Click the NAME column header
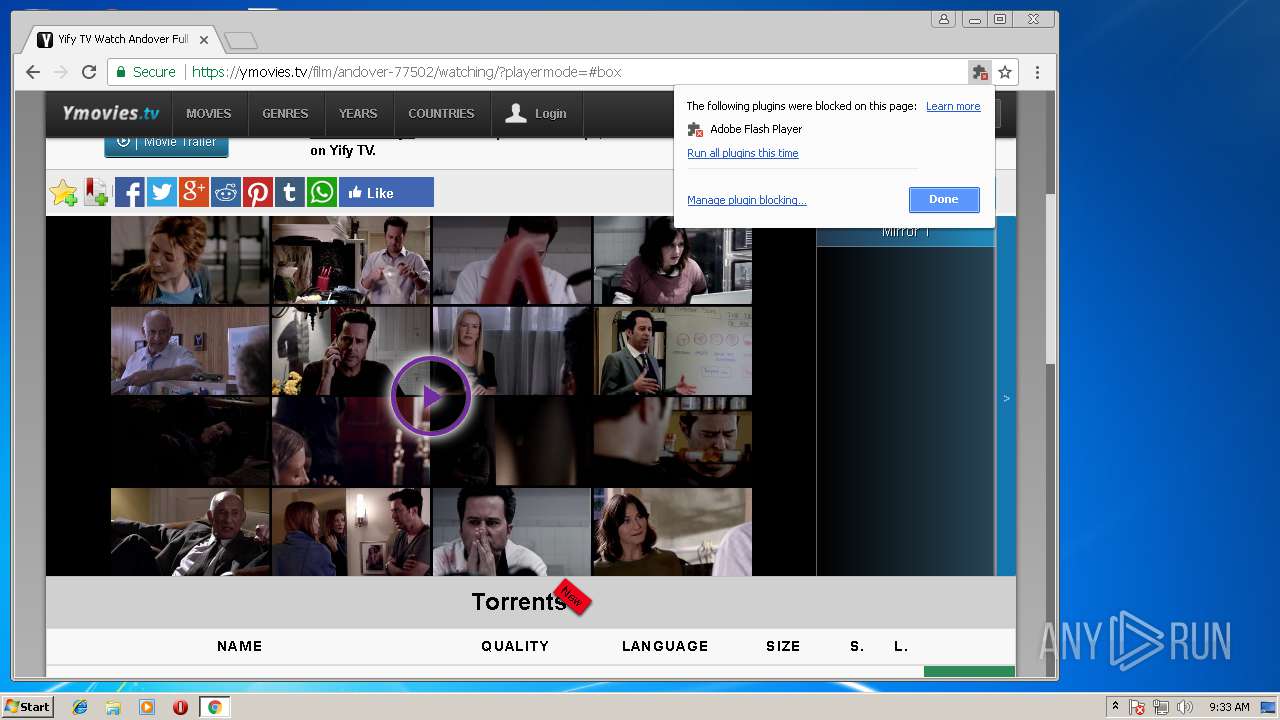The image size is (1280, 720). point(240,646)
